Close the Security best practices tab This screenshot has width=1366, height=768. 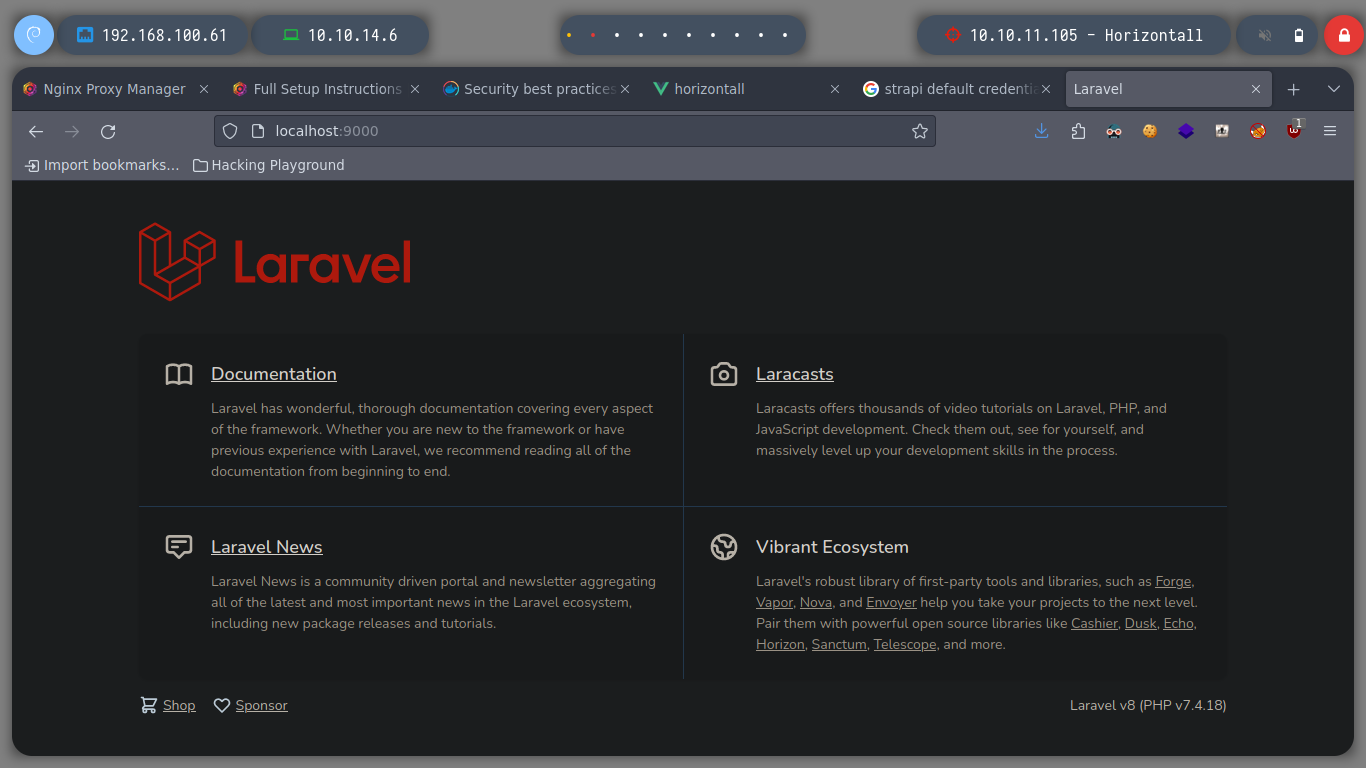coord(625,89)
